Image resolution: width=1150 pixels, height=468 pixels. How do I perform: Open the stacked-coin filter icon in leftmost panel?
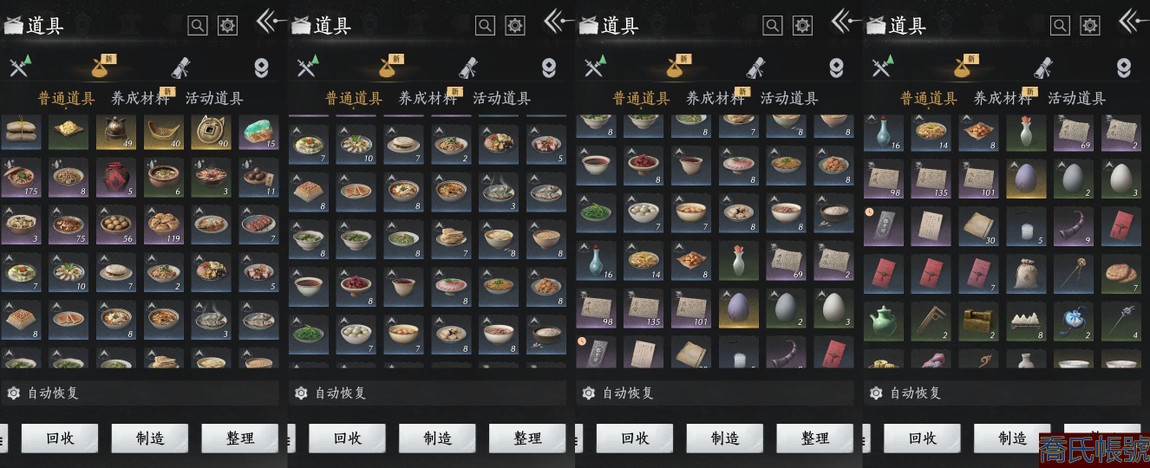pos(261,68)
